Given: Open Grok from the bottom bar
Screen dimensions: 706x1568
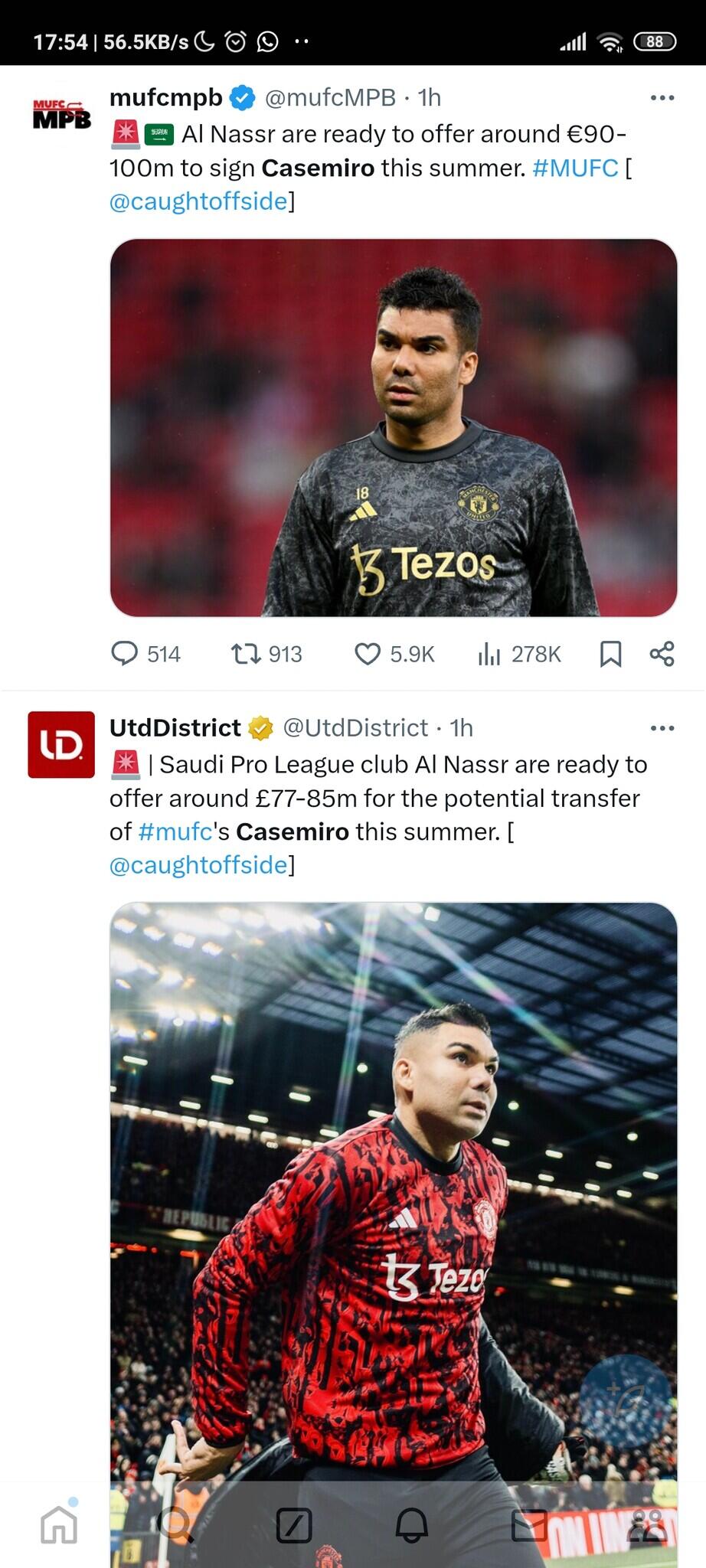Looking at the screenshot, I should [x=294, y=1524].
